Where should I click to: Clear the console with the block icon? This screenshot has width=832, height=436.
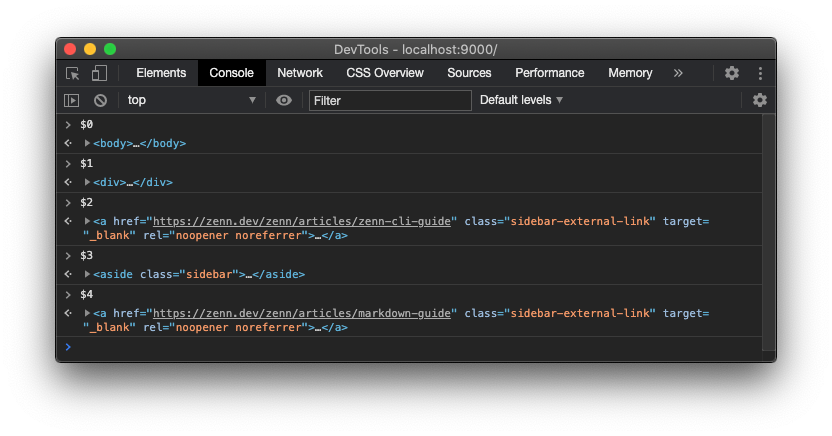click(x=100, y=100)
